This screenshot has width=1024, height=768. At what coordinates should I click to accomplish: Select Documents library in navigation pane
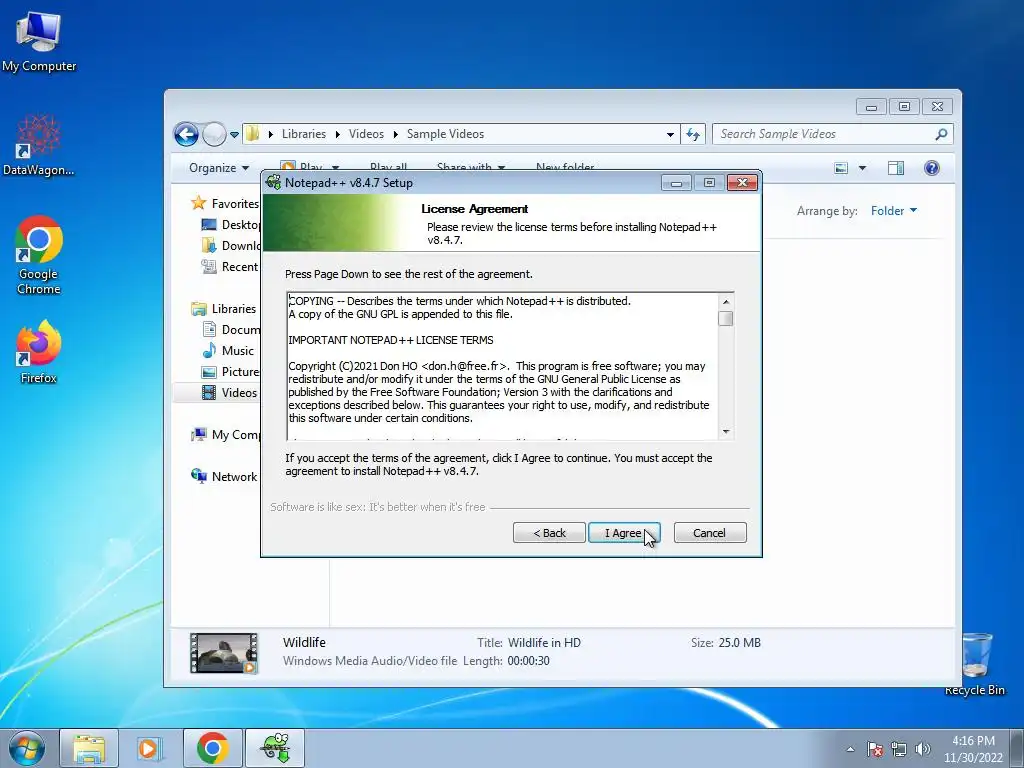point(231,330)
